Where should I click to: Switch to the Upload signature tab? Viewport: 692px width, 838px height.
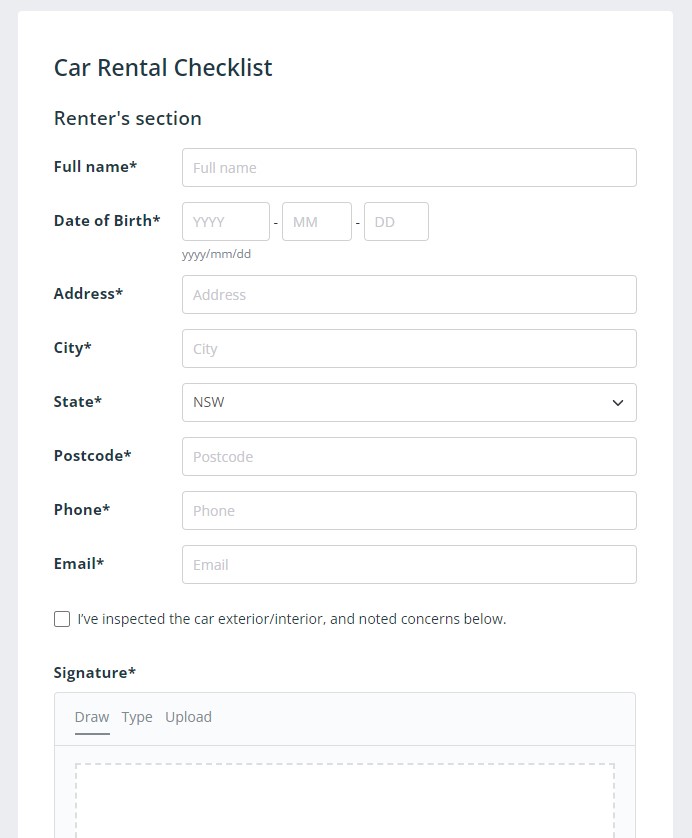(x=188, y=717)
